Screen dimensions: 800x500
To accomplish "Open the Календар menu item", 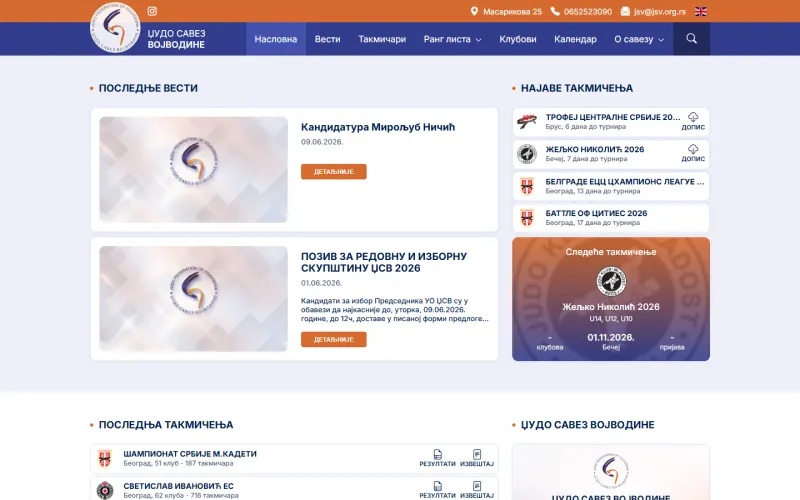I will [575, 39].
